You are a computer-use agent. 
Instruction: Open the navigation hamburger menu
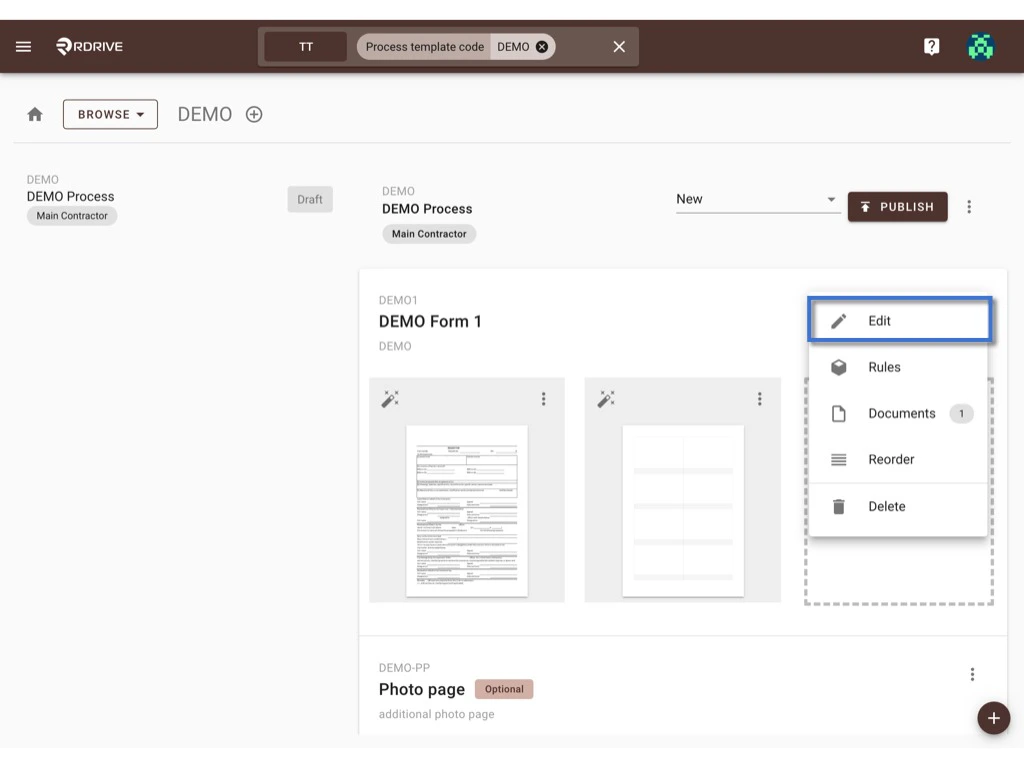23,45
